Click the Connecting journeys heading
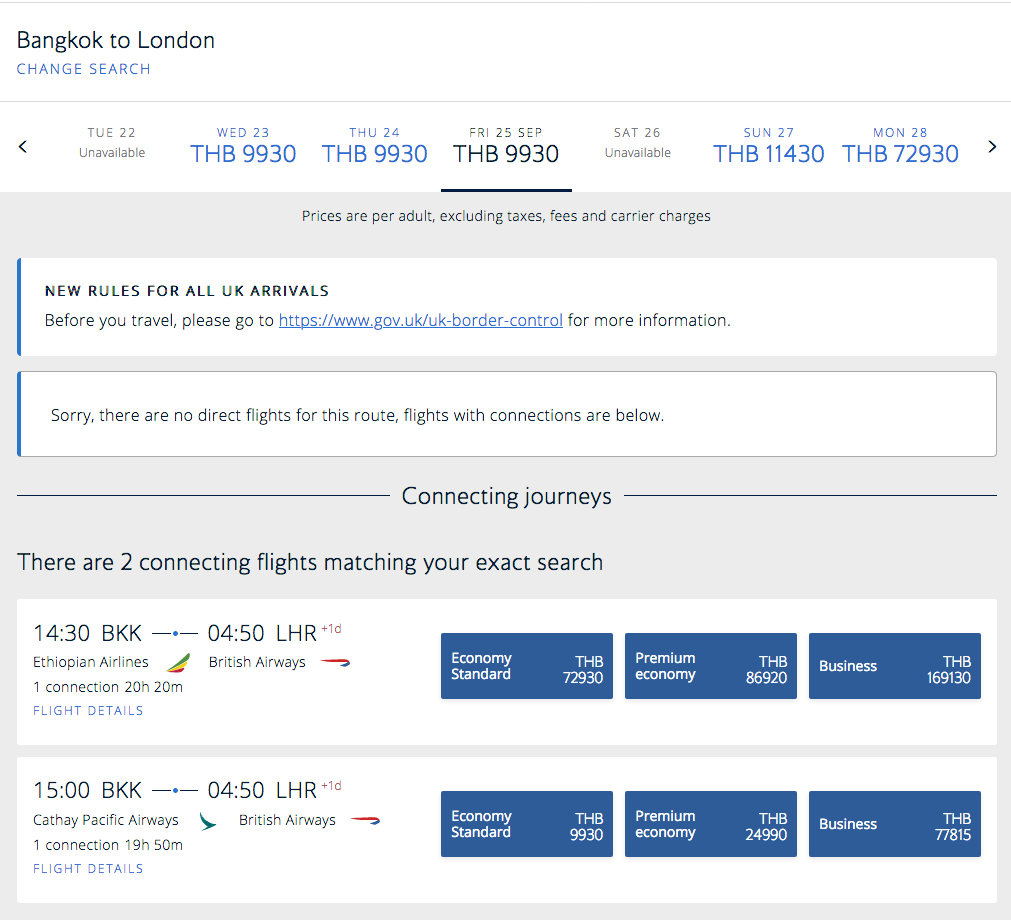This screenshot has height=920, width=1011. pos(507,496)
